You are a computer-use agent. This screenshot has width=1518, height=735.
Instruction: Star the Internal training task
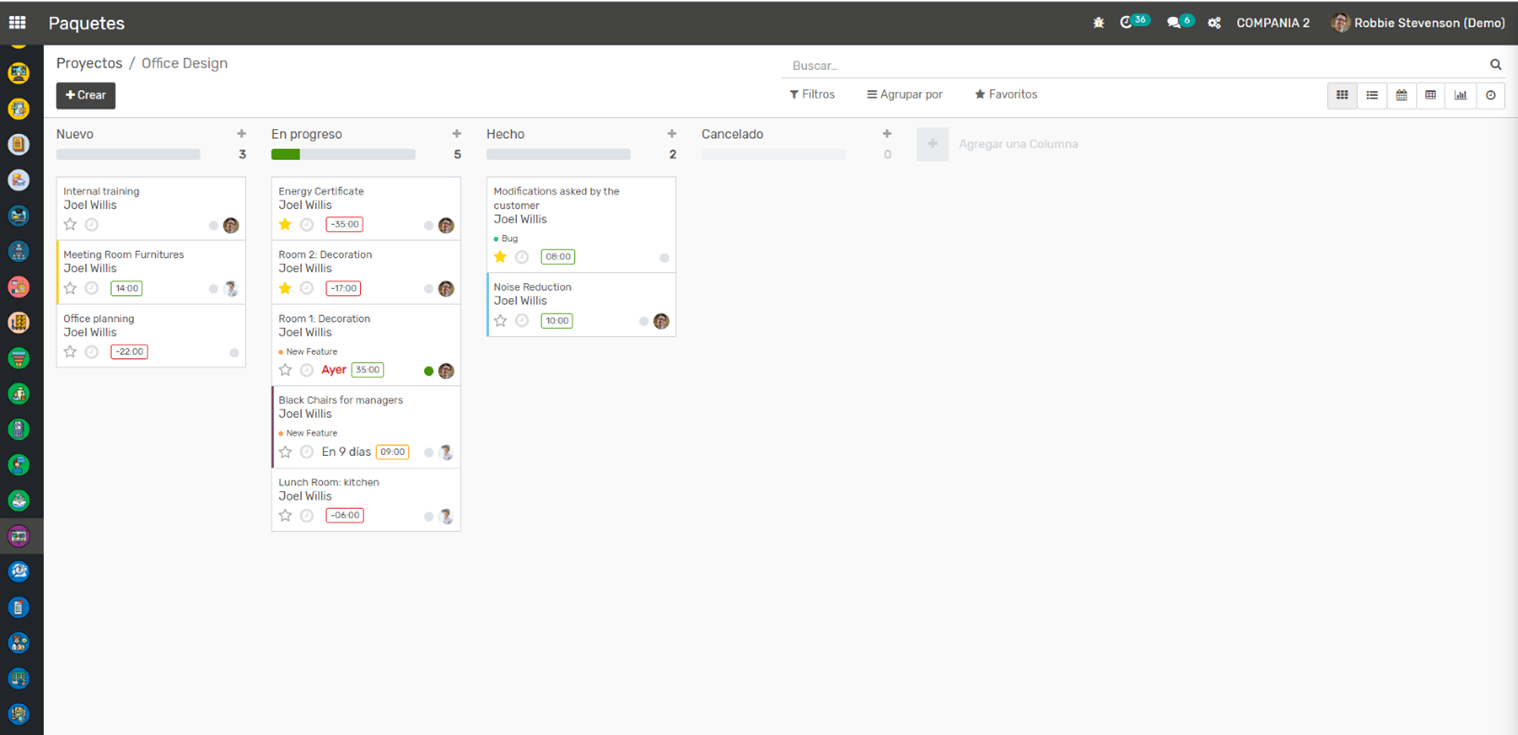click(70, 225)
